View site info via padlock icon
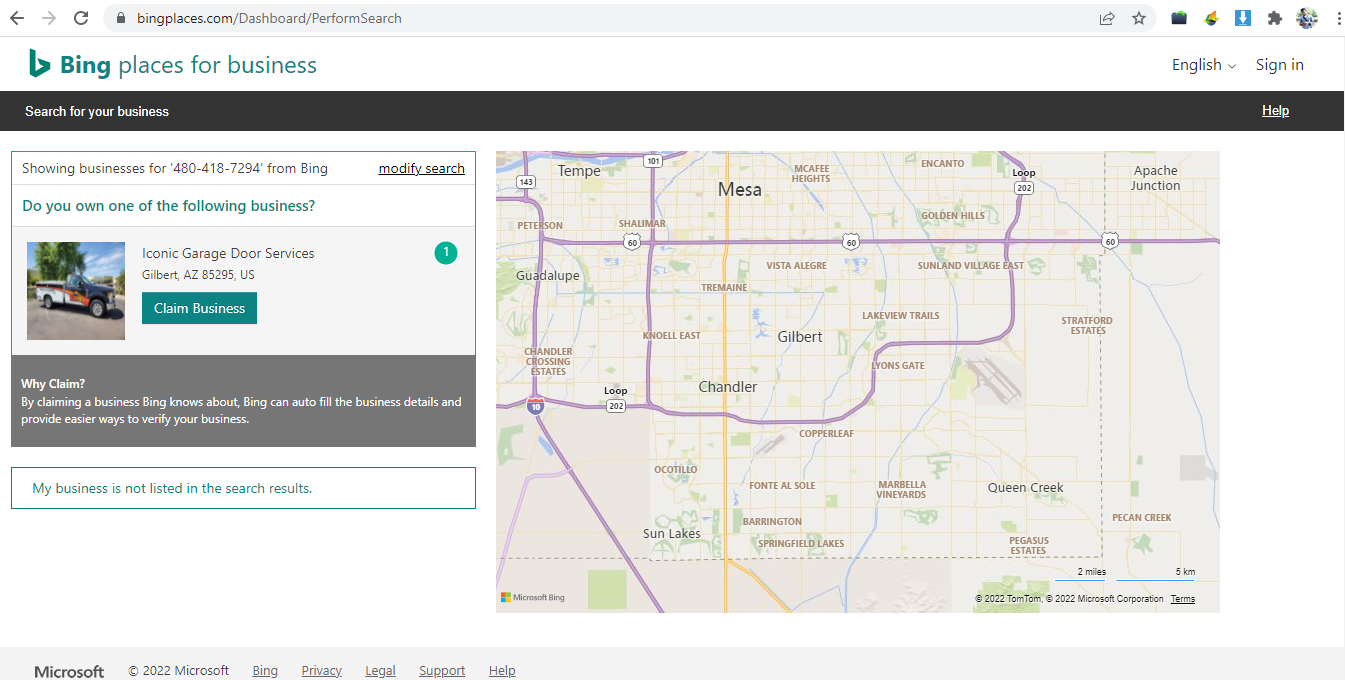Image resolution: width=1345 pixels, height=680 pixels. point(120,18)
